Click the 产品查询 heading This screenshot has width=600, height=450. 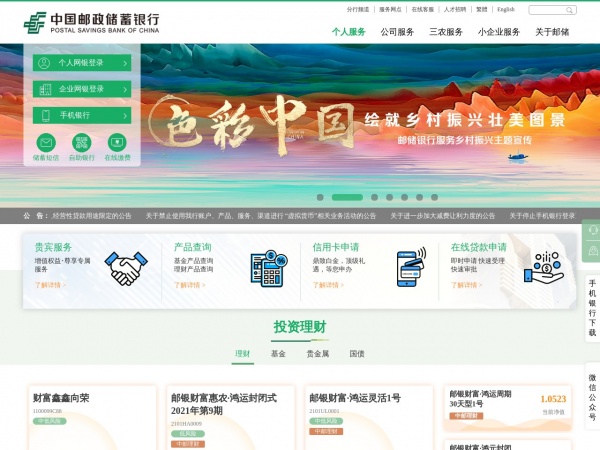point(192,247)
